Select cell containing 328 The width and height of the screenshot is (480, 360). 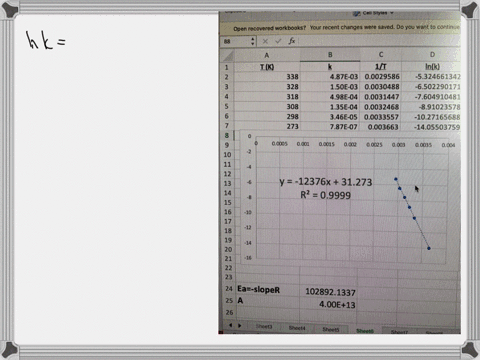pyautogui.click(x=267, y=87)
